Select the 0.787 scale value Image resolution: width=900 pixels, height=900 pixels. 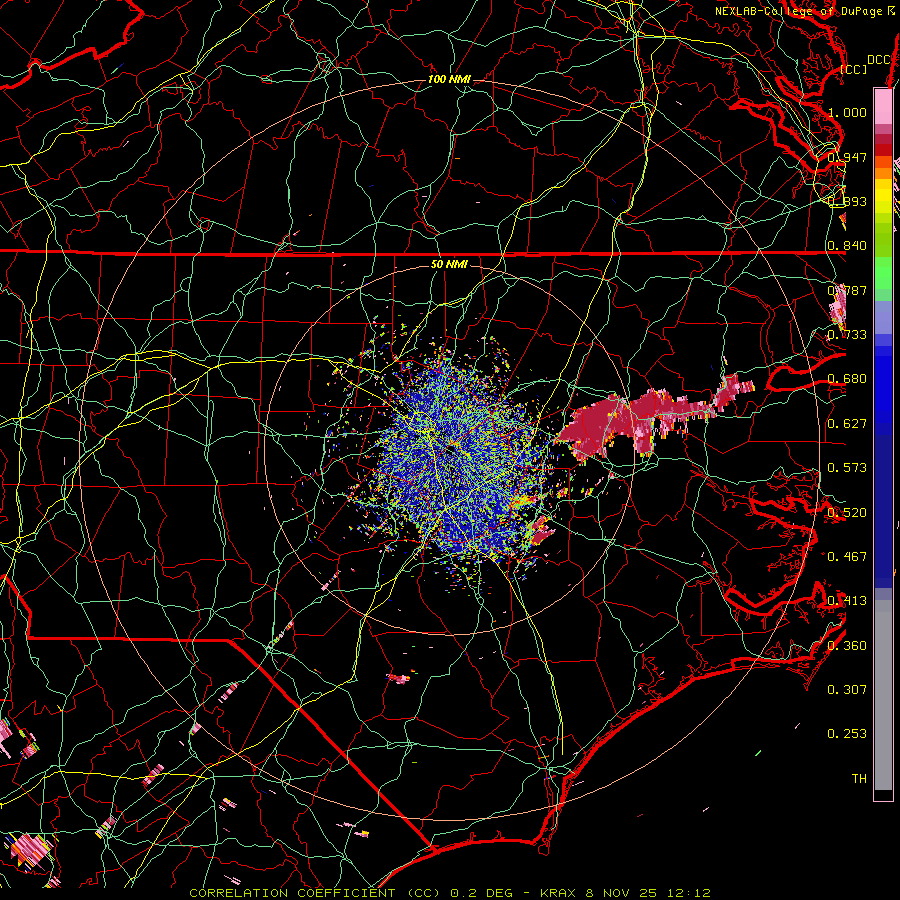847,290
